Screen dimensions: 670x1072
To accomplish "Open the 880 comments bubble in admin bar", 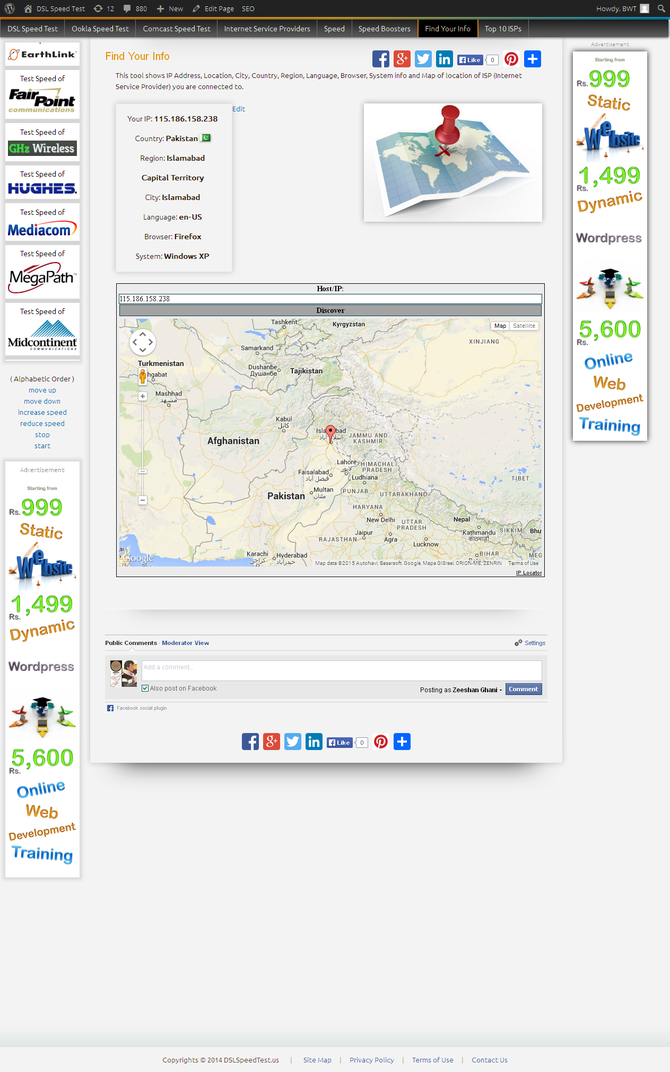I will (x=135, y=9).
